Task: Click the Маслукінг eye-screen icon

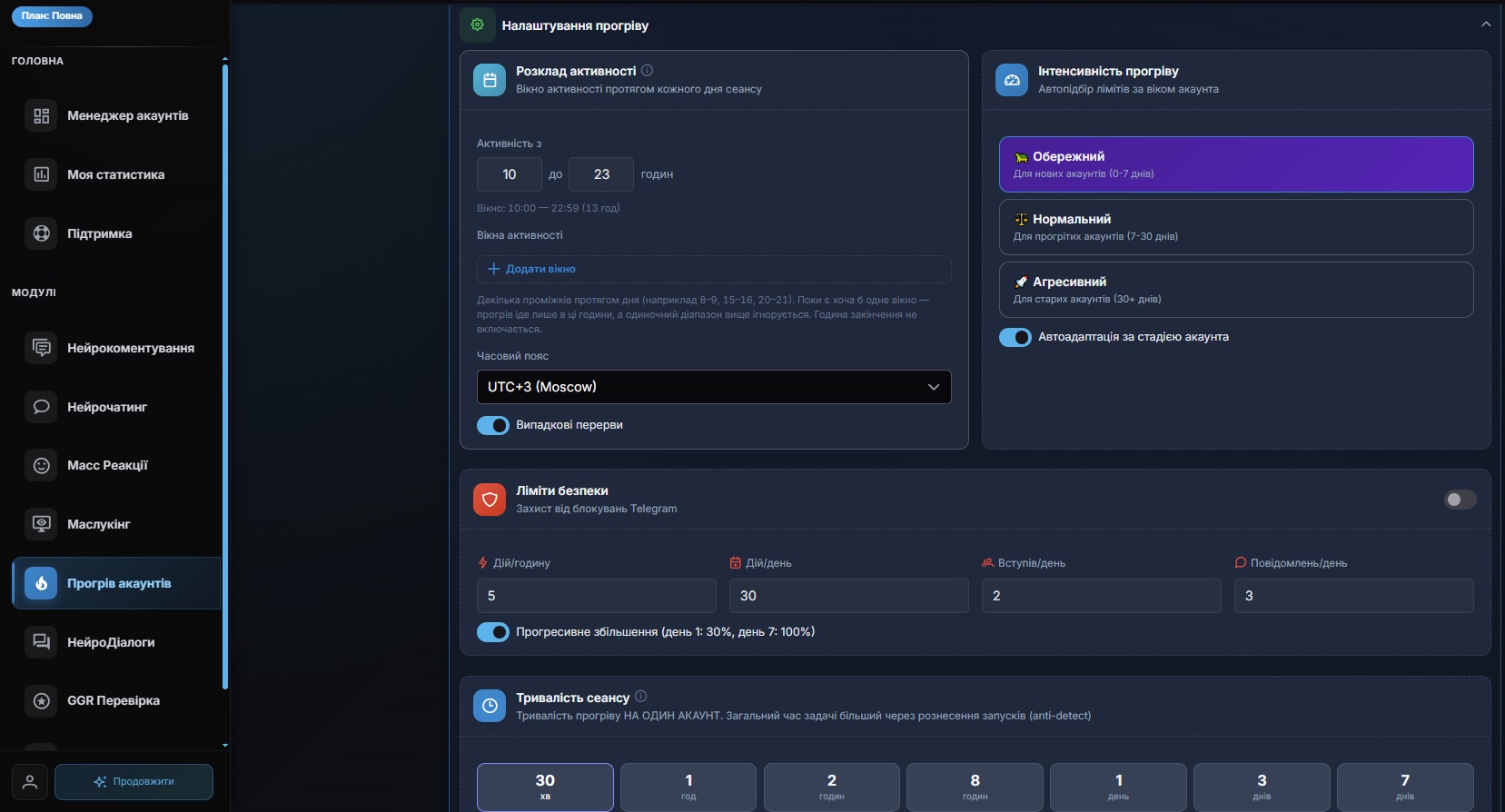Action: tap(41, 524)
